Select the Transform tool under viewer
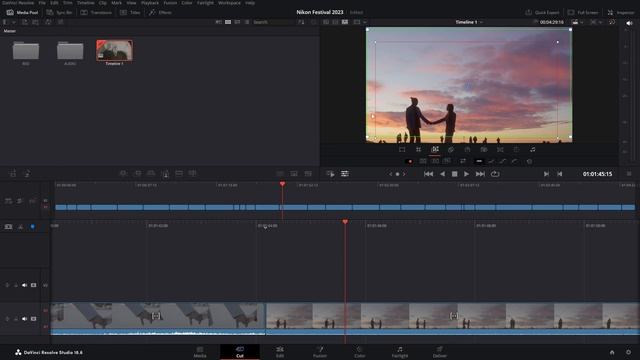This screenshot has width=640, height=360. (x=402, y=150)
